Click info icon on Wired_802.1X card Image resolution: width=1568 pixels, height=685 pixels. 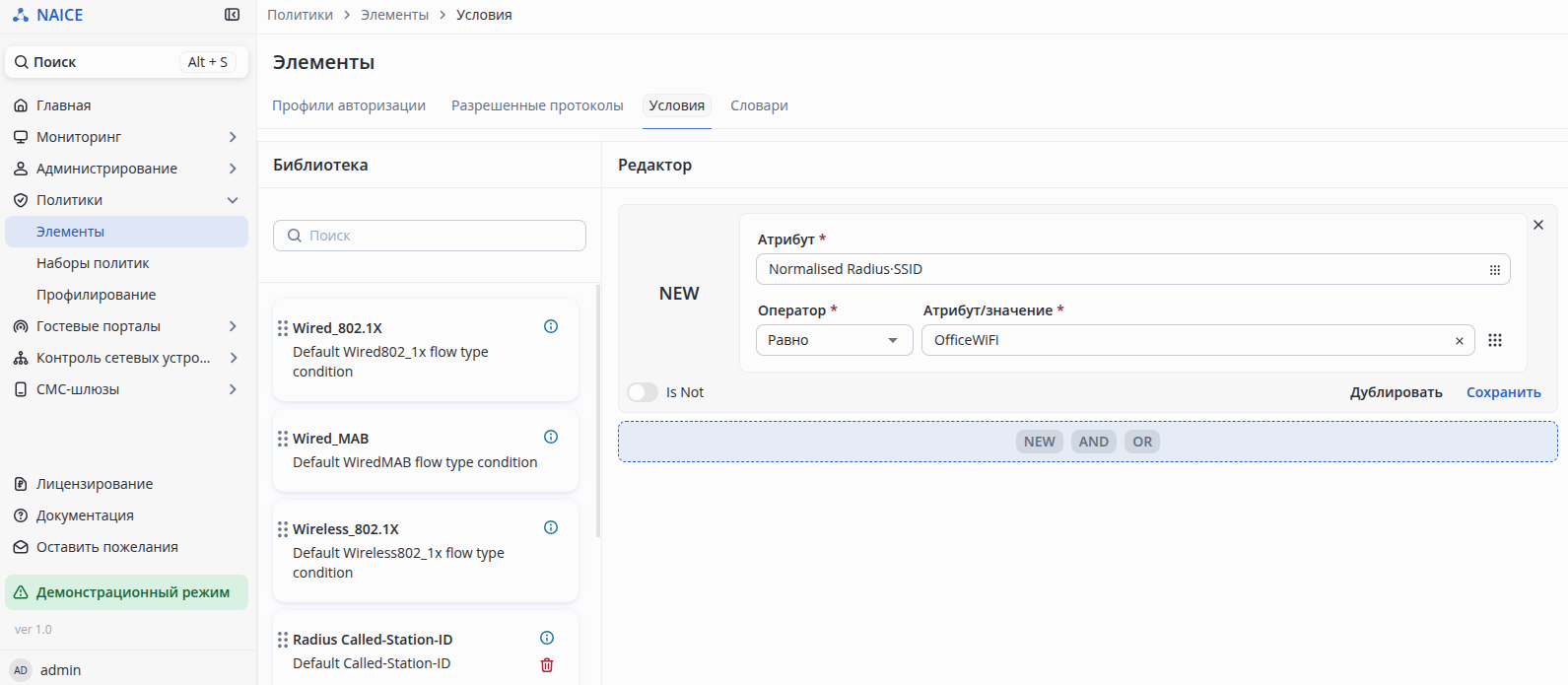click(x=551, y=326)
